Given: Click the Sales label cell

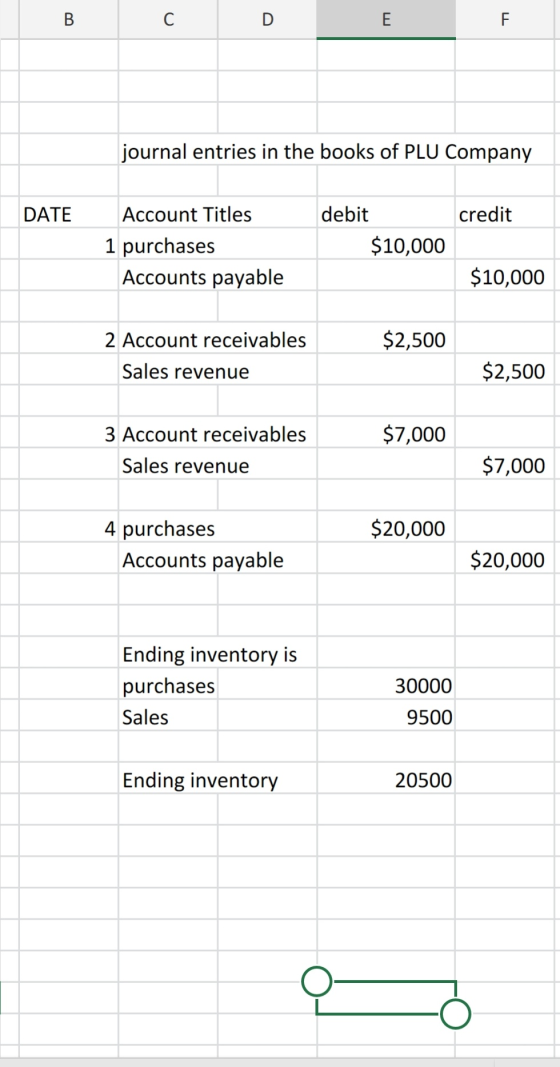Looking at the screenshot, I should point(167,717).
